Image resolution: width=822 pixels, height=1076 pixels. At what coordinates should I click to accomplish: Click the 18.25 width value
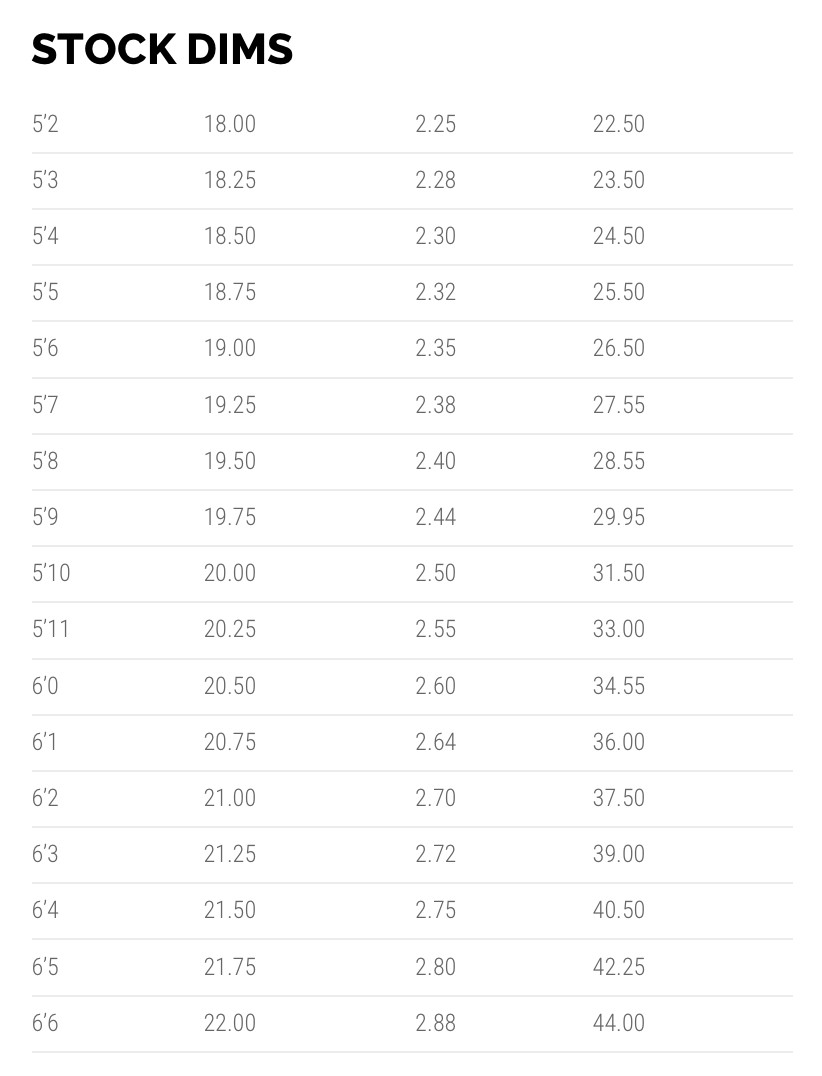230,180
